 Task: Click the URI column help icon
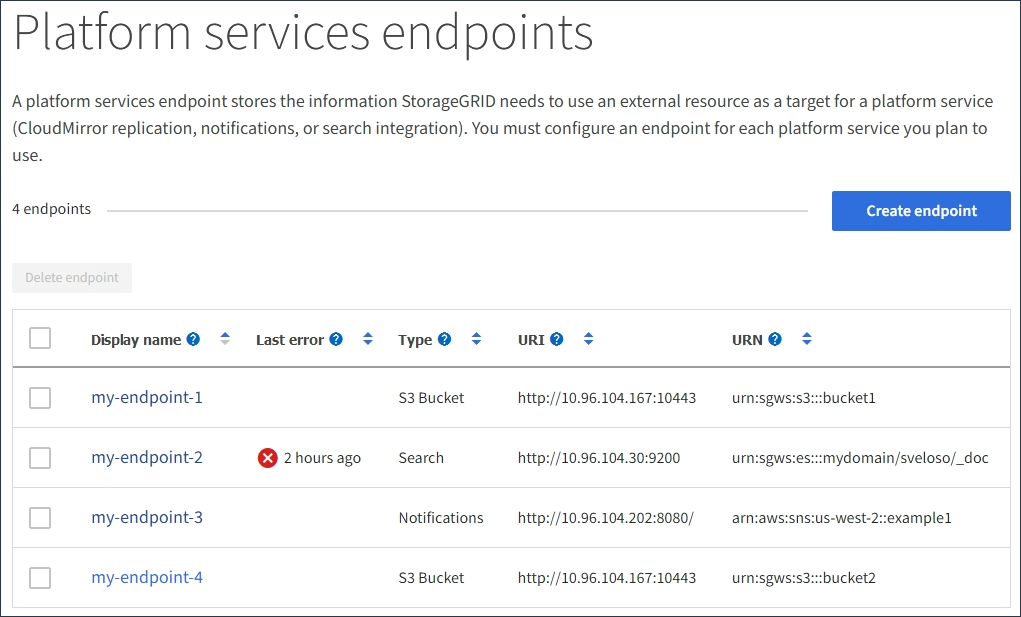[x=557, y=339]
